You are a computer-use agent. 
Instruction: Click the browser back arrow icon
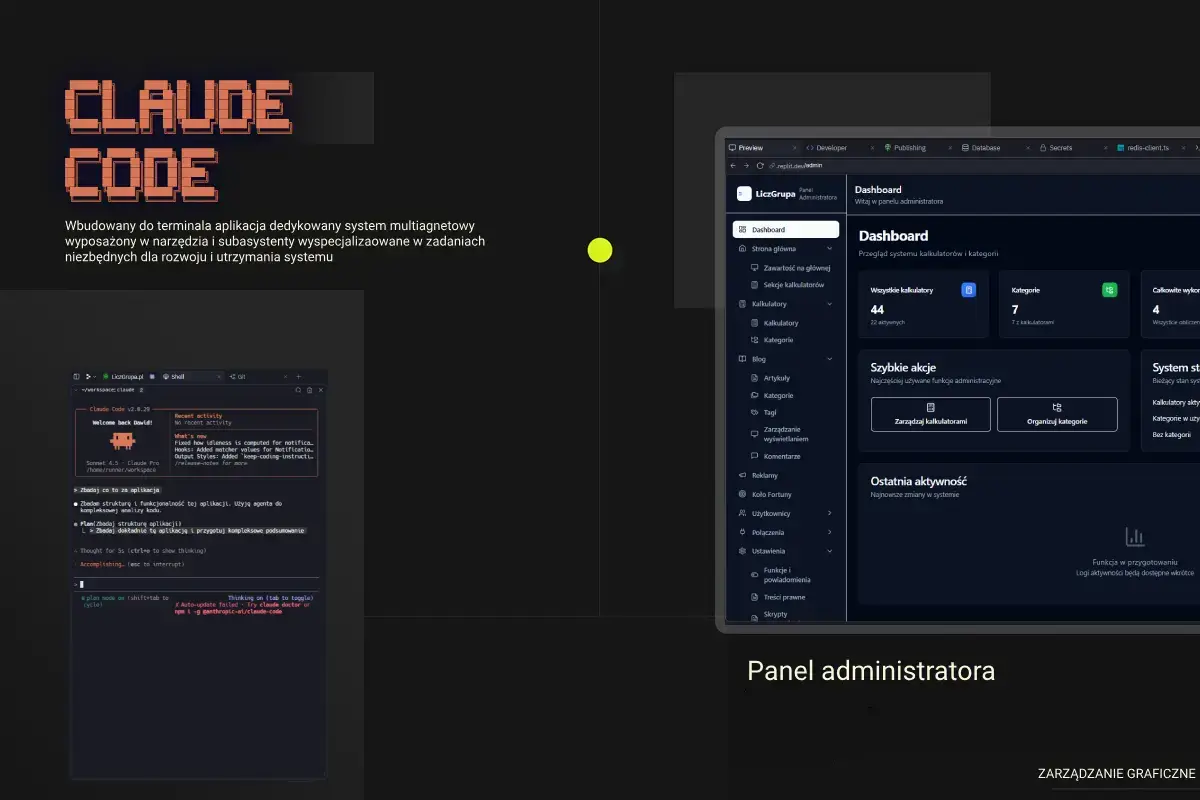tap(732, 165)
